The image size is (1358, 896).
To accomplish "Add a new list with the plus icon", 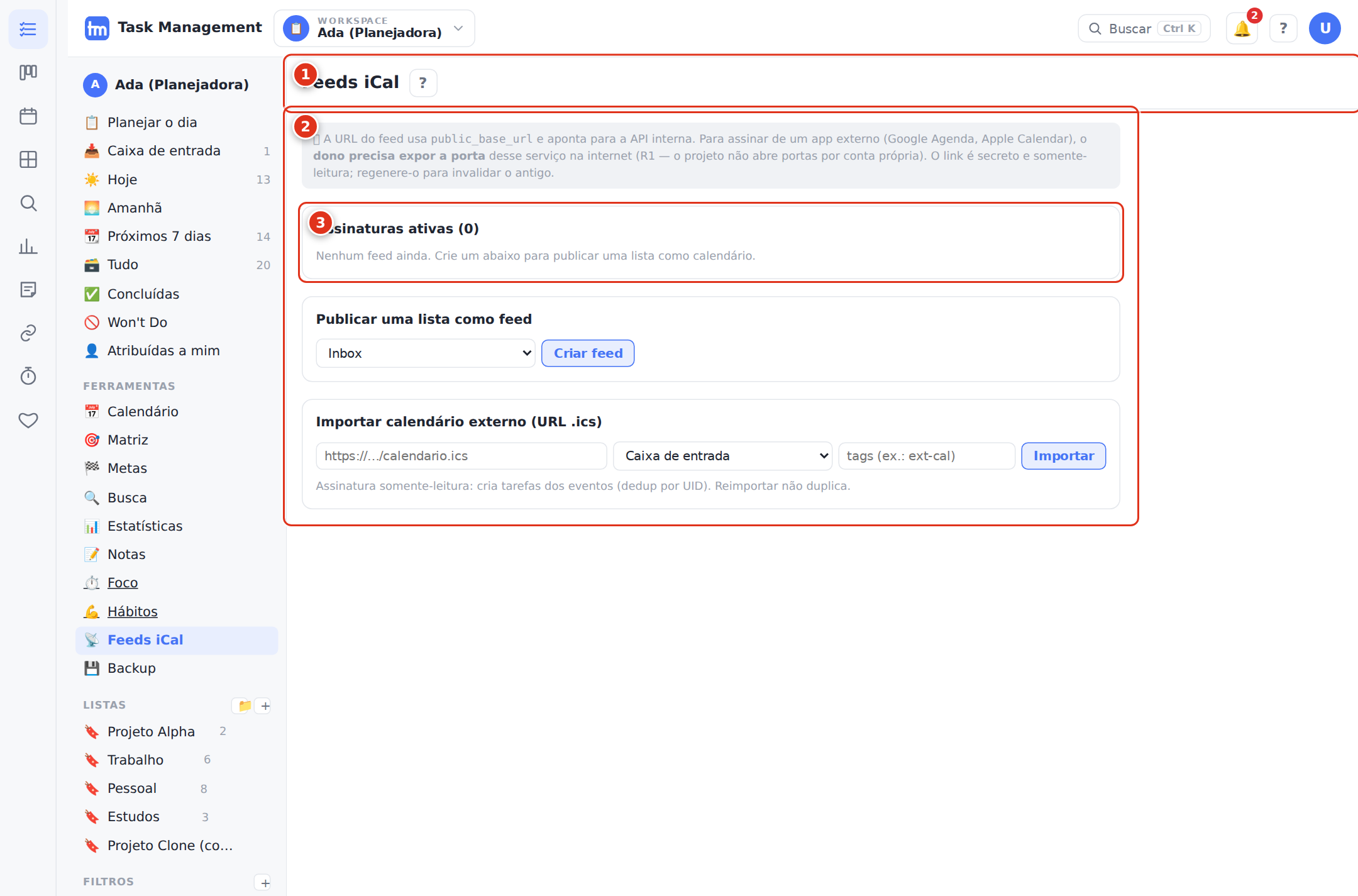I will (x=265, y=705).
